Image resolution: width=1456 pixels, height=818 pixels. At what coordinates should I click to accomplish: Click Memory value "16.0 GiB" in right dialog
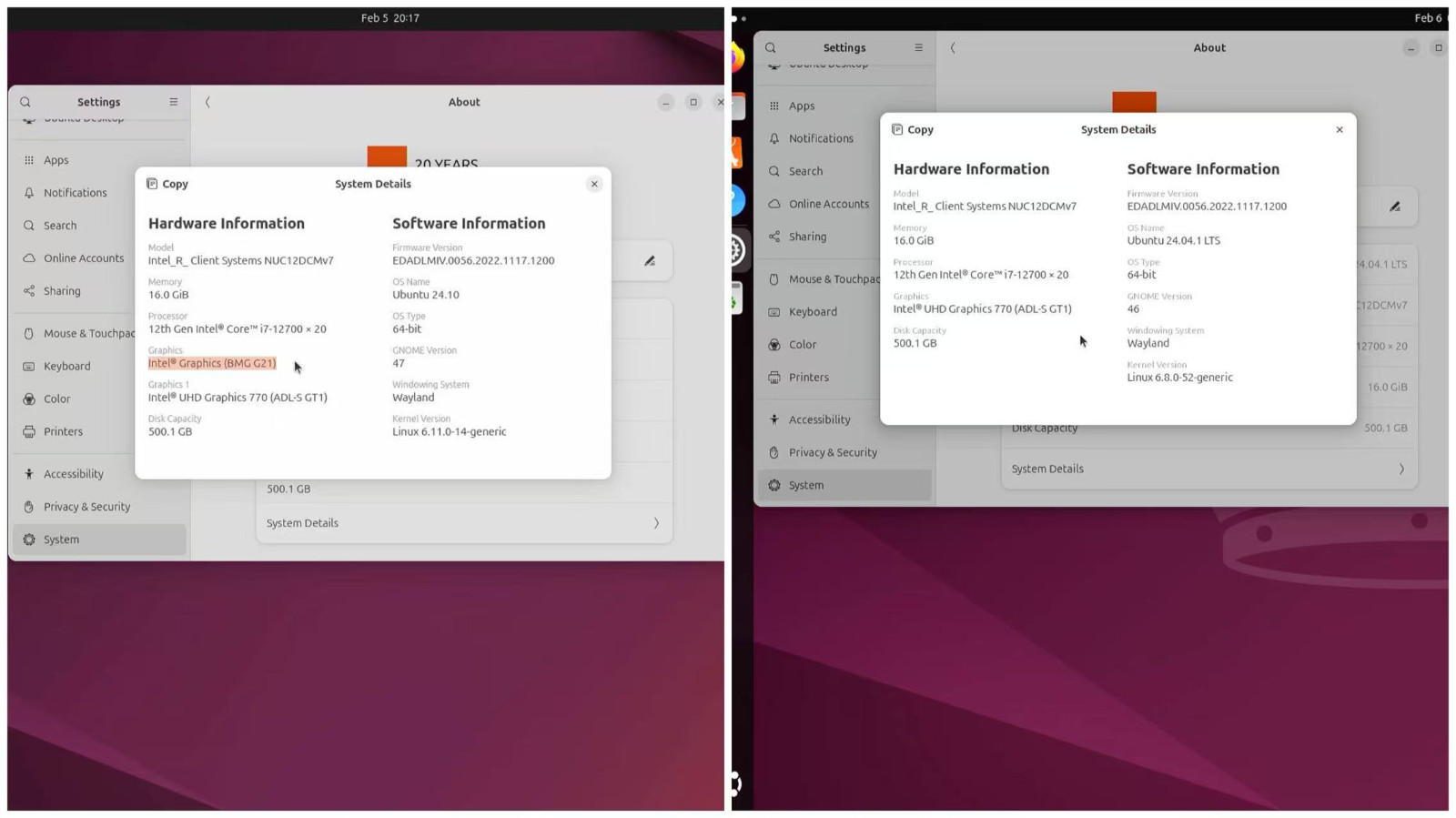[914, 240]
